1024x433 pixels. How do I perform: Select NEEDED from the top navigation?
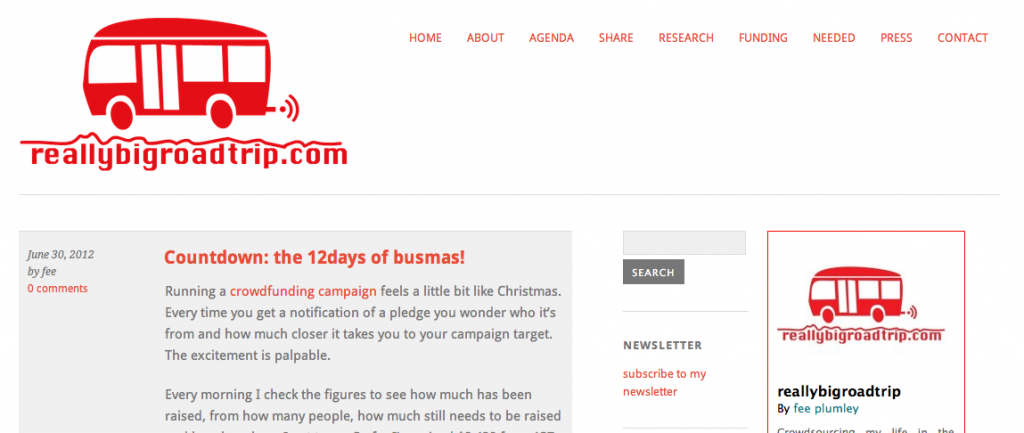(833, 38)
